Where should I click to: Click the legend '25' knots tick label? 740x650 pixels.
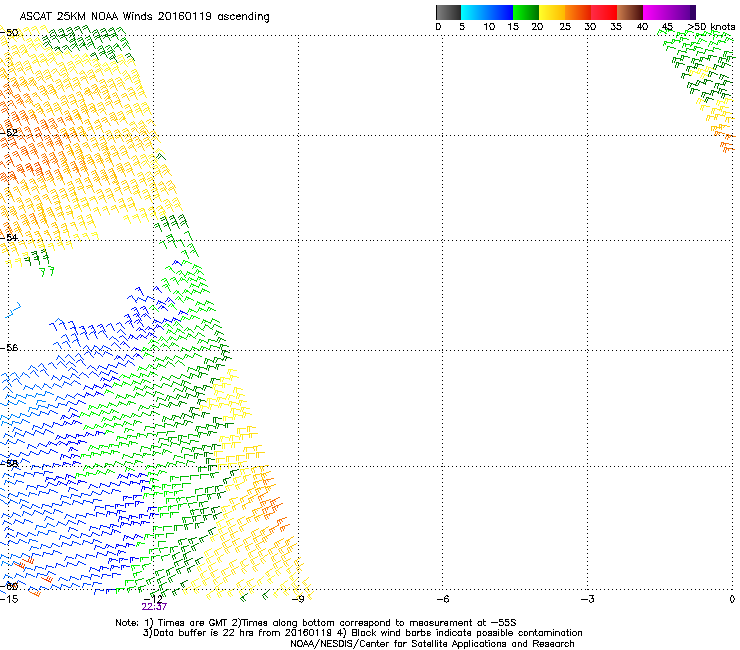565,27
